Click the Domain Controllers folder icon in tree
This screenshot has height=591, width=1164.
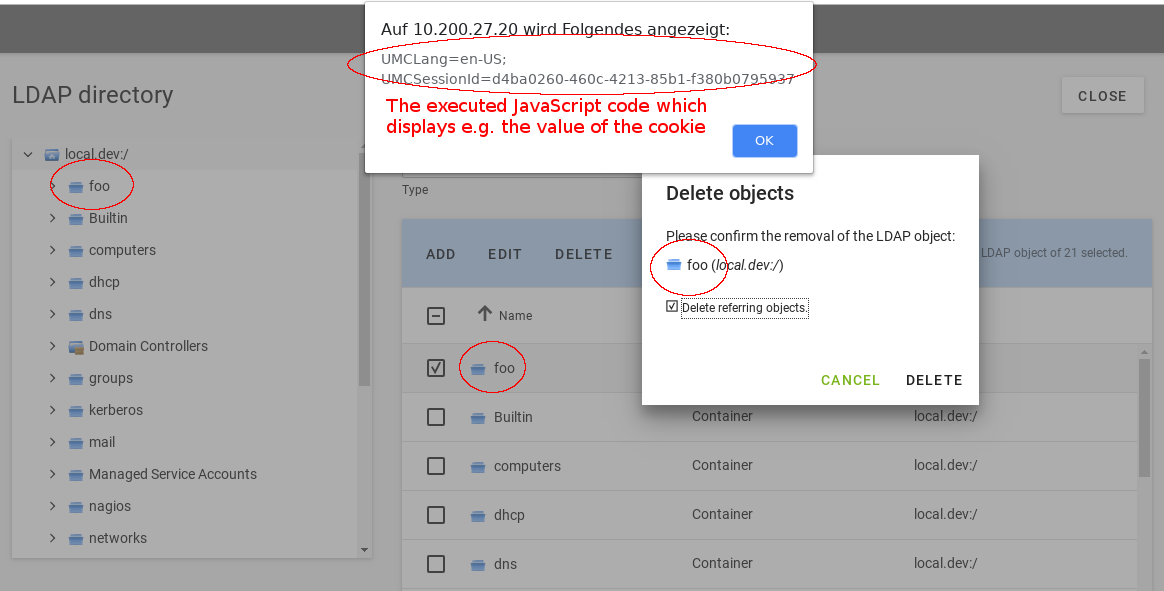click(x=75, y=347)
